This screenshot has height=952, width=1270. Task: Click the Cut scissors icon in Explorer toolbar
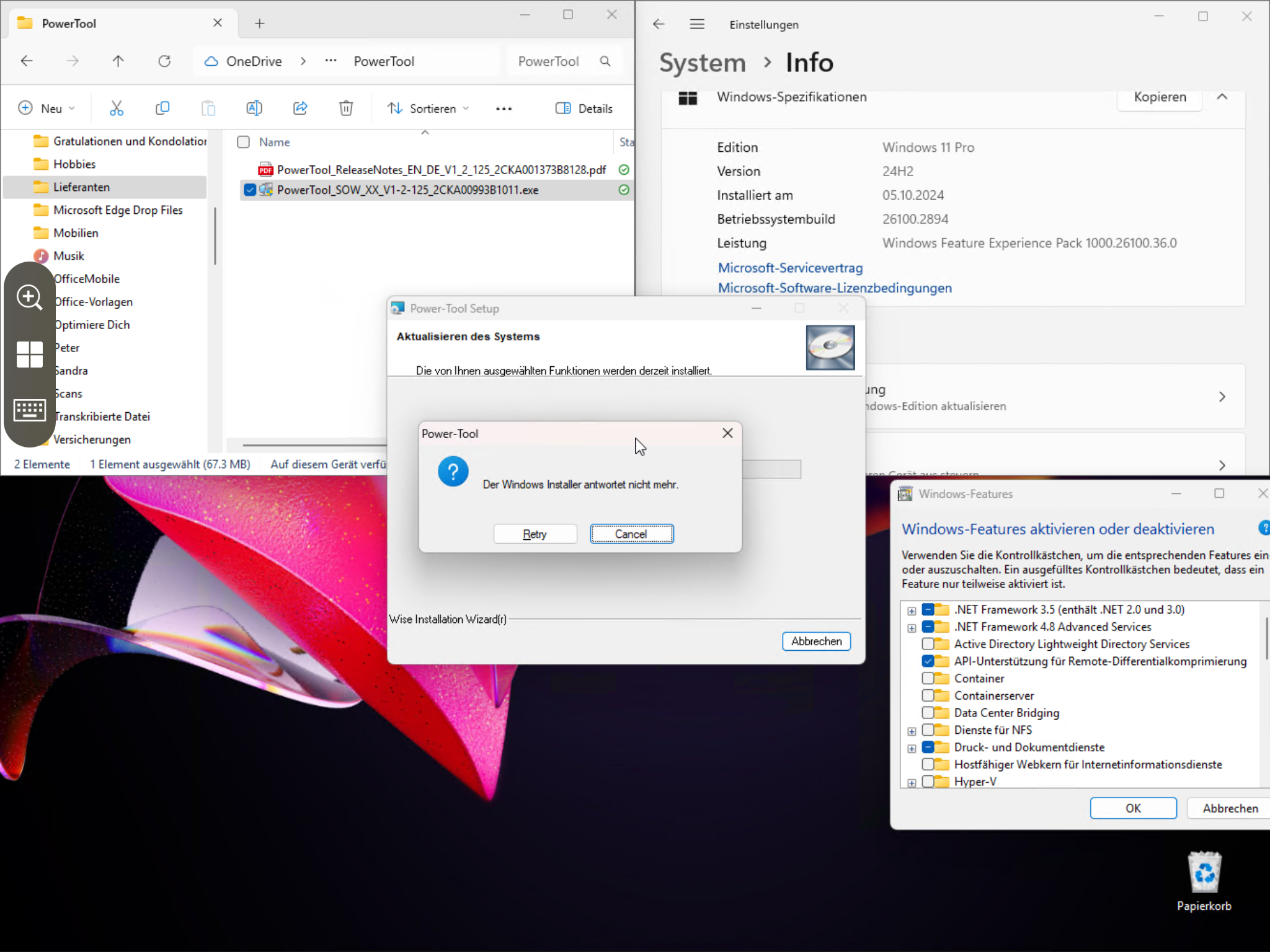117,108
